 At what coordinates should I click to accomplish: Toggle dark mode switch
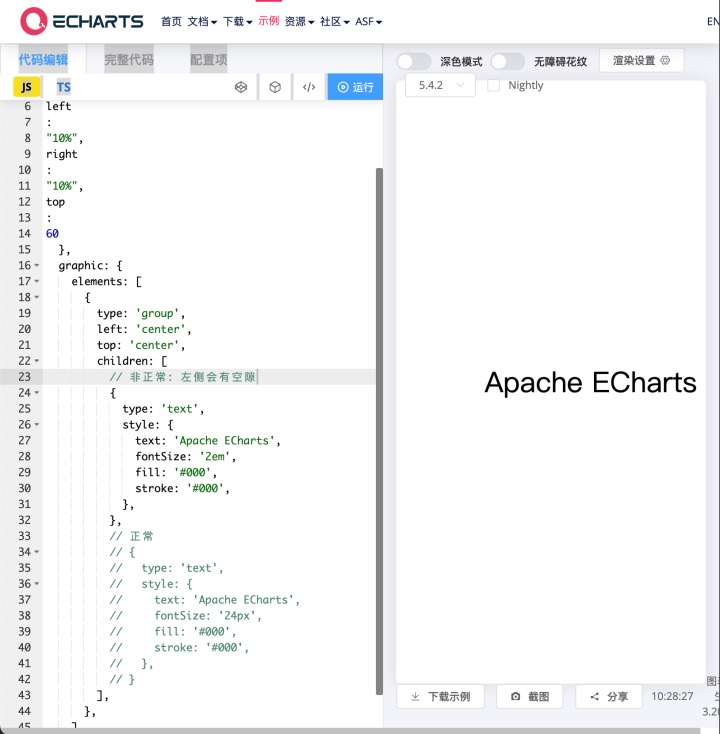tap(414, 61)
